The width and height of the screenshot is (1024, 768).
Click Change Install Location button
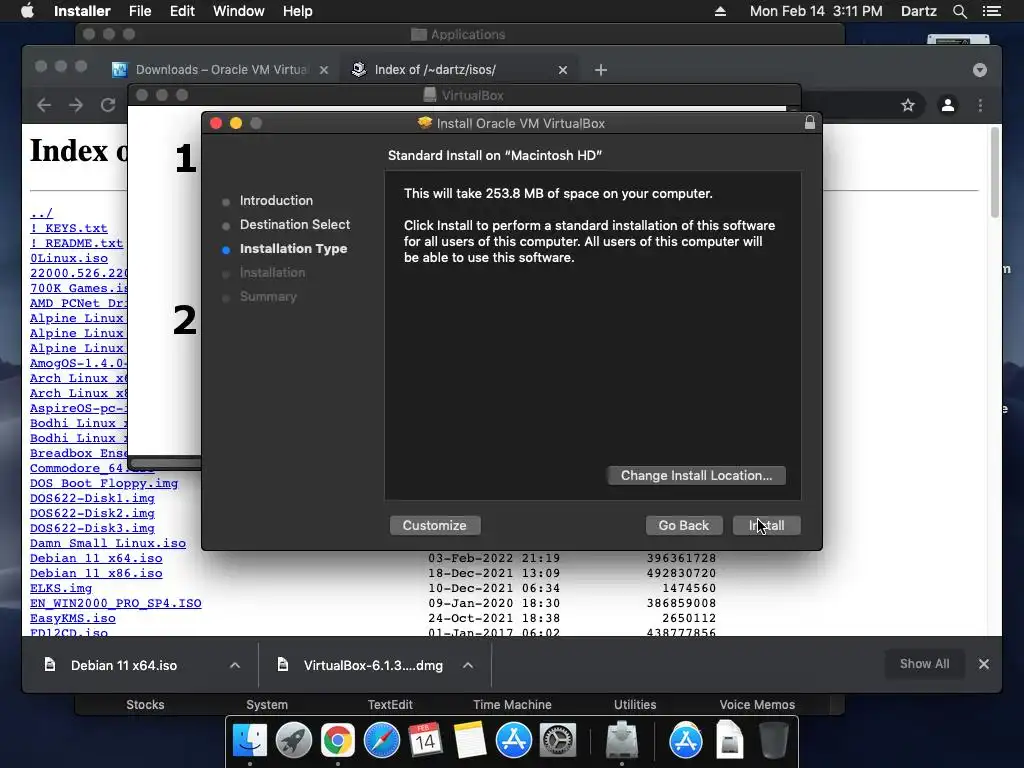696,475
